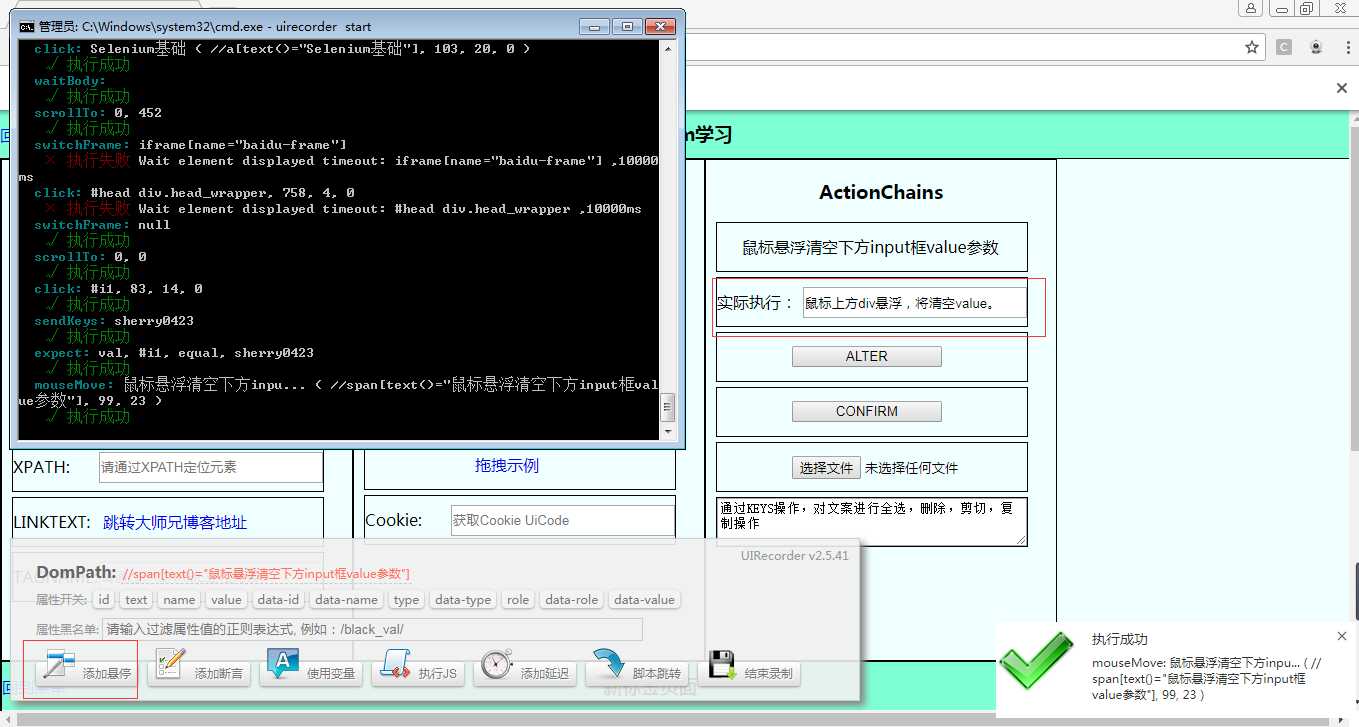Focus the XPATH input field

click(x=211, y=467)
